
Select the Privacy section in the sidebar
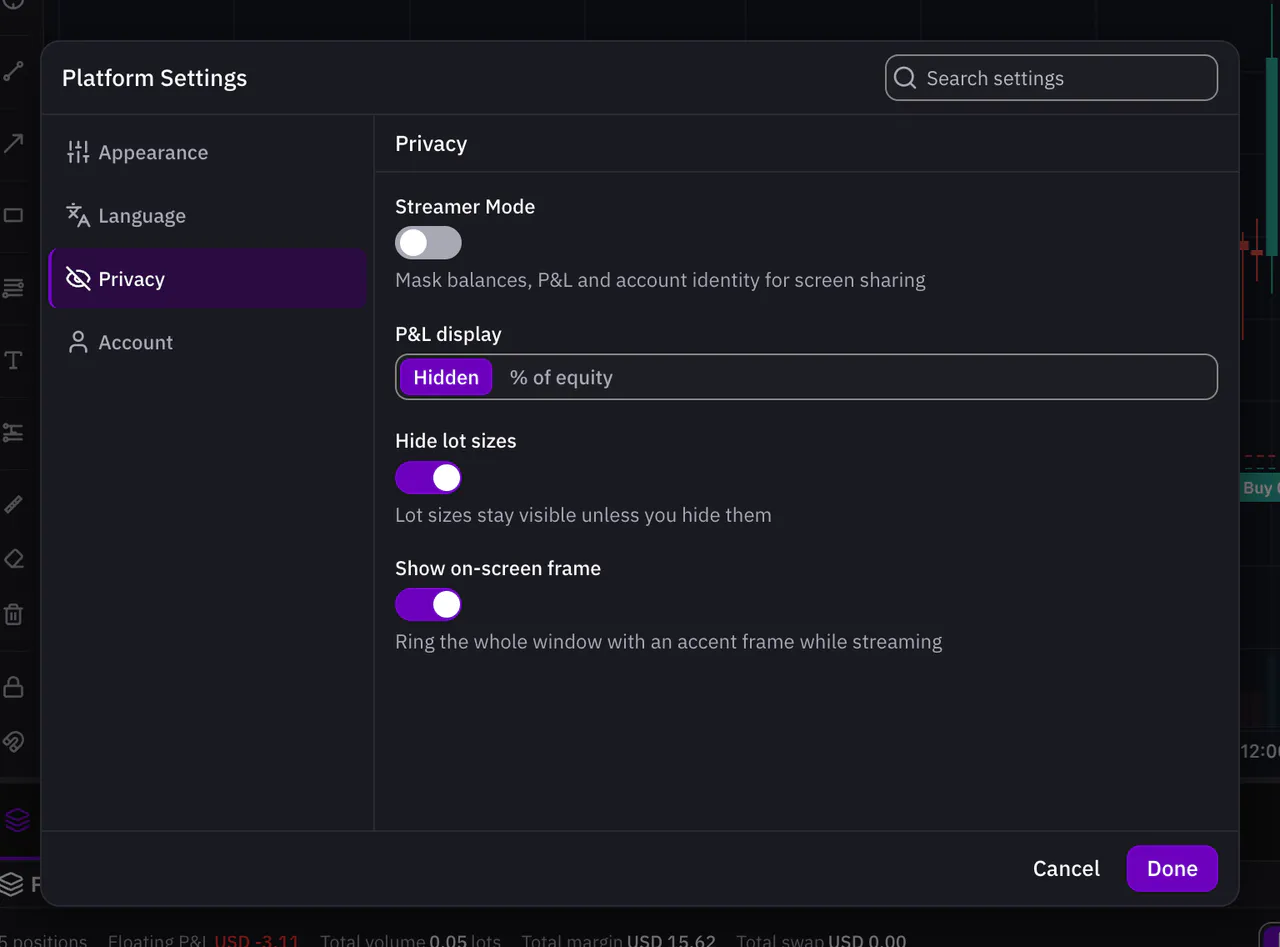tap(208, 279)
